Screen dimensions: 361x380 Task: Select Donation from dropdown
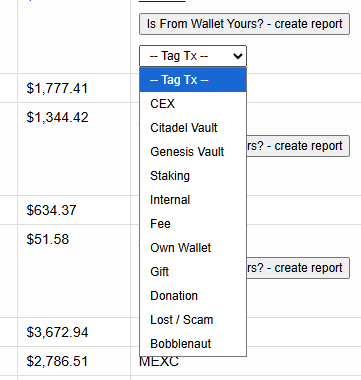pos(193,296)
